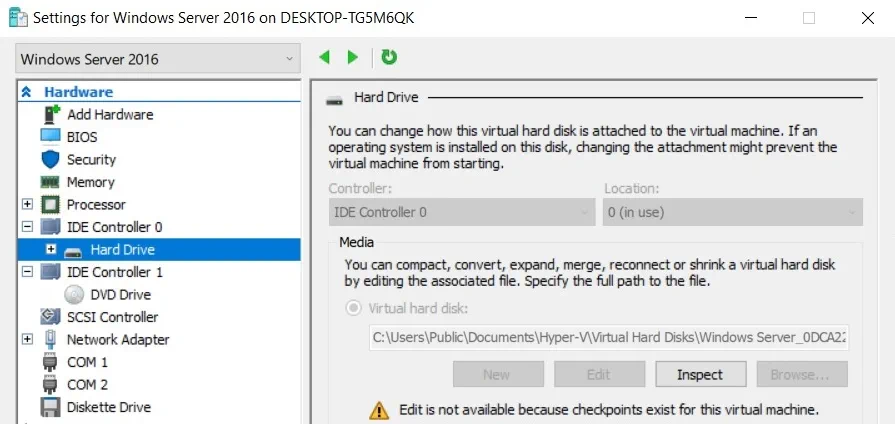Select Add Hardware in the tree

tap(109, 114)
